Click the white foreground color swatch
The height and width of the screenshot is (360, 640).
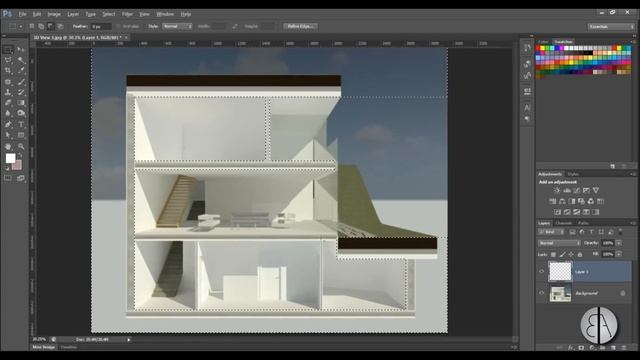pyautogui.click(x=11, y=158)
